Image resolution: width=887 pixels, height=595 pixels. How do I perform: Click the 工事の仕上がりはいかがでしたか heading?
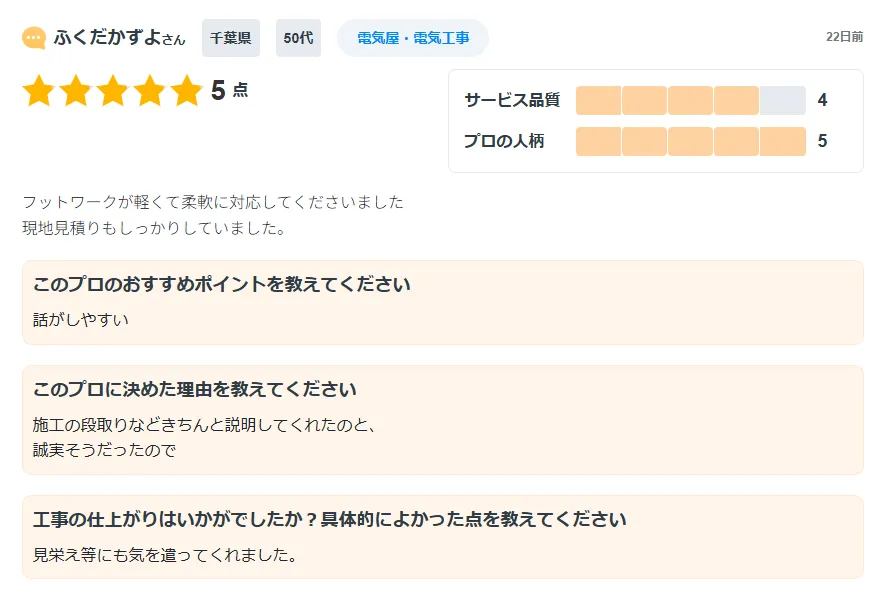click(330, 520)
